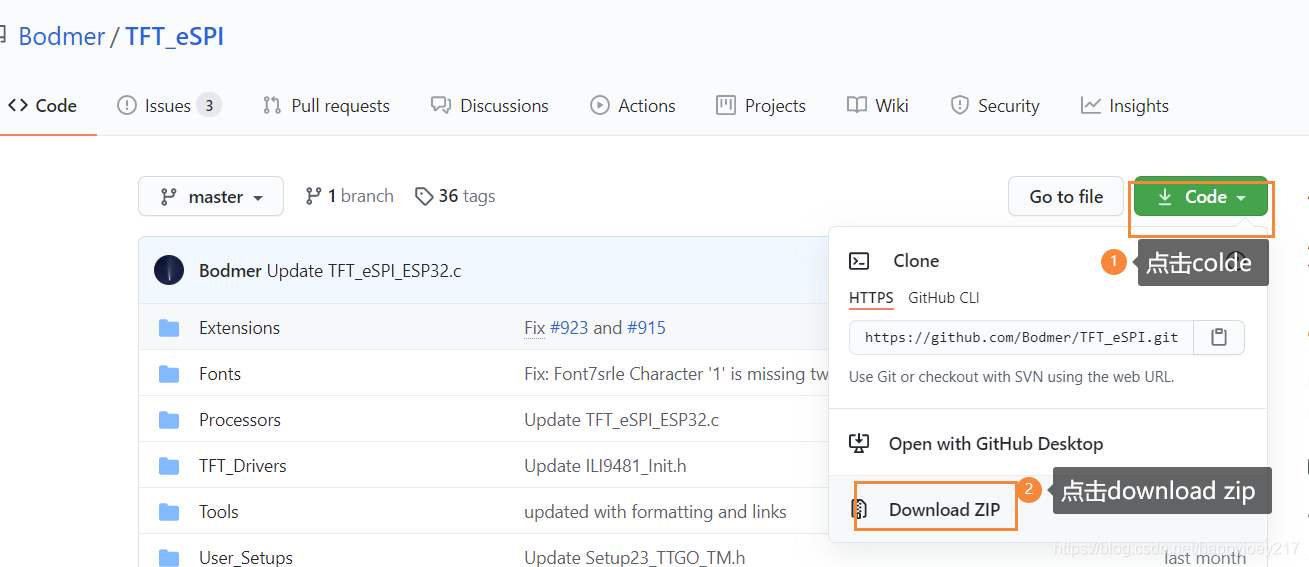Click the clone URL input field
This screenshot has width=1309, height=567.
point(1021,338)
